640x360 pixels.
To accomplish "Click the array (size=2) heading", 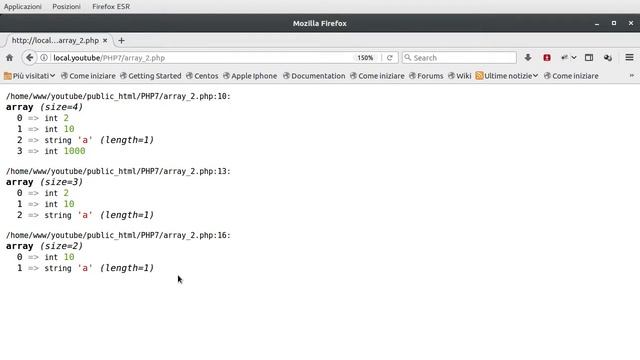I will click(44, 246).
